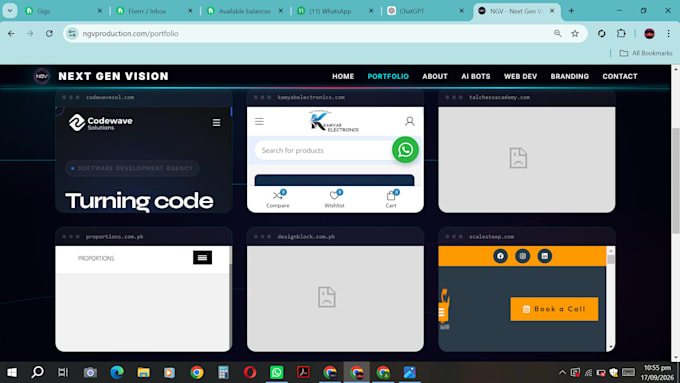Focus the Search for products field

pos(323,150)
